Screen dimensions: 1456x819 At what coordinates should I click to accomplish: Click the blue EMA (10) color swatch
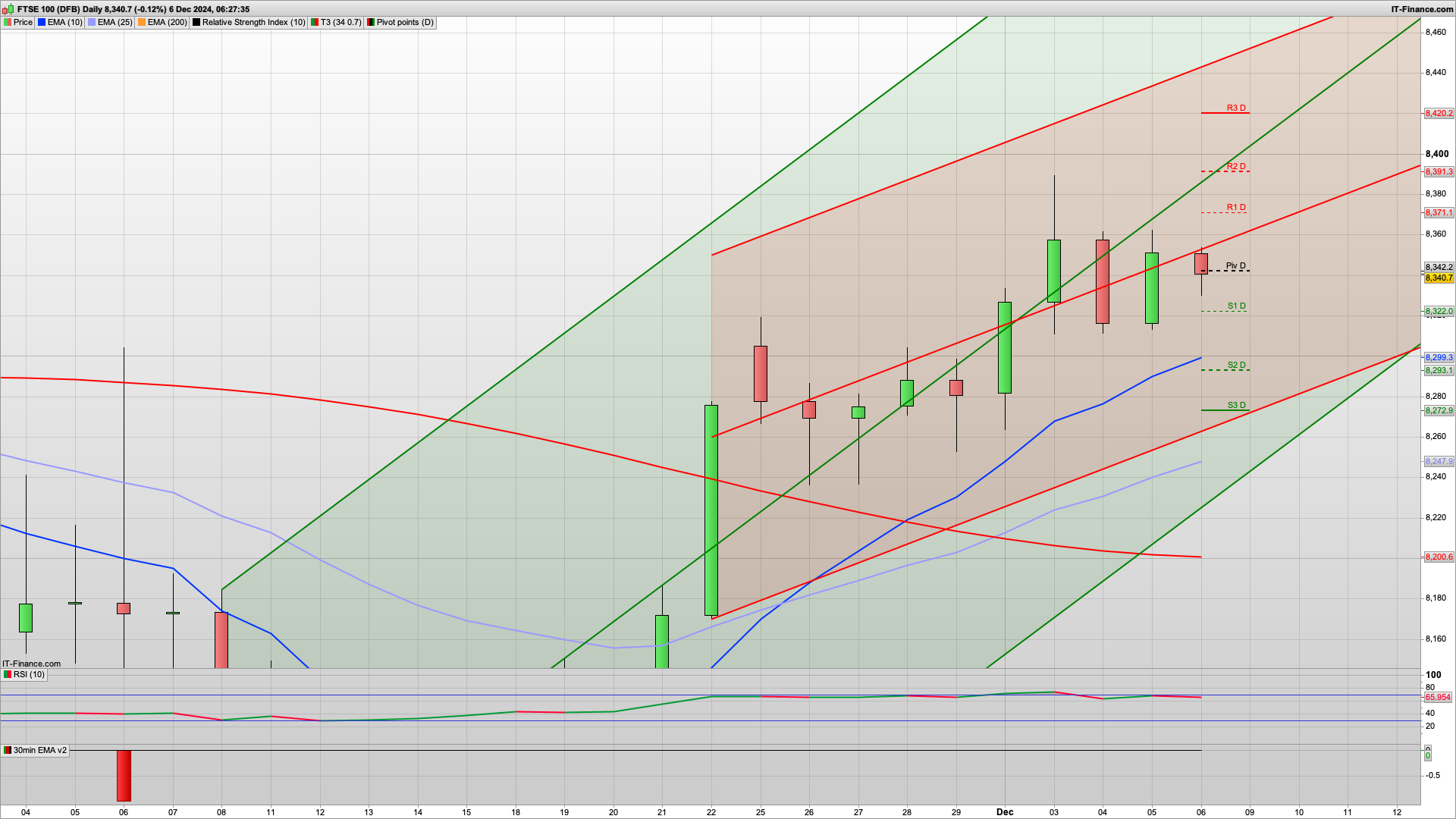click(42, 23)
